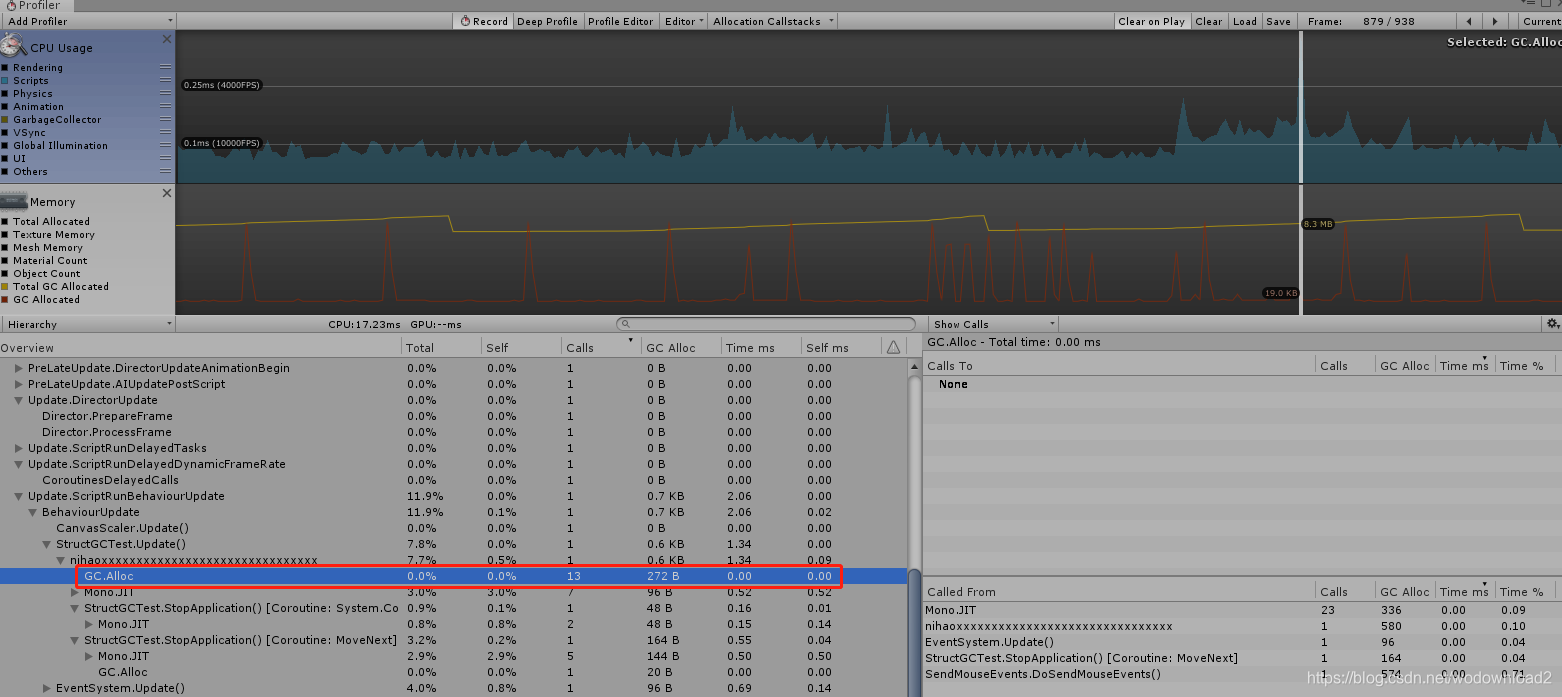Screen dimensions: 1562x697
Task: Click the warning triangle column header
Action: click(x=893, y=347)
